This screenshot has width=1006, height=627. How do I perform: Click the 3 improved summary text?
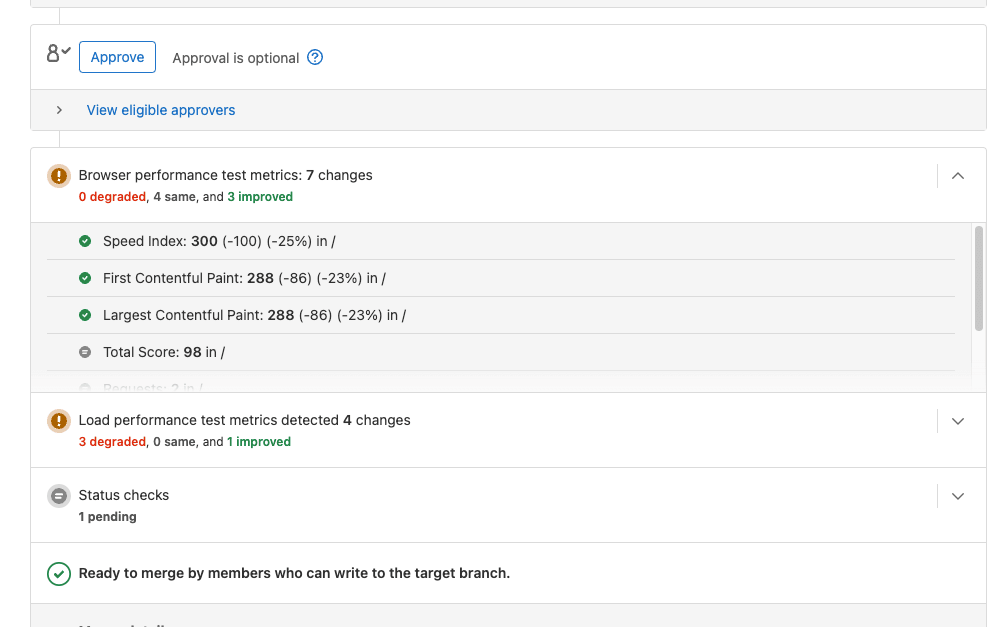(260, 196)
